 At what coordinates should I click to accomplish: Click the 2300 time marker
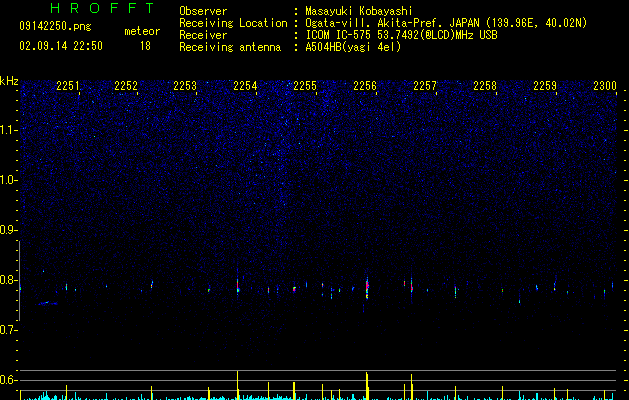pos(605,86)
